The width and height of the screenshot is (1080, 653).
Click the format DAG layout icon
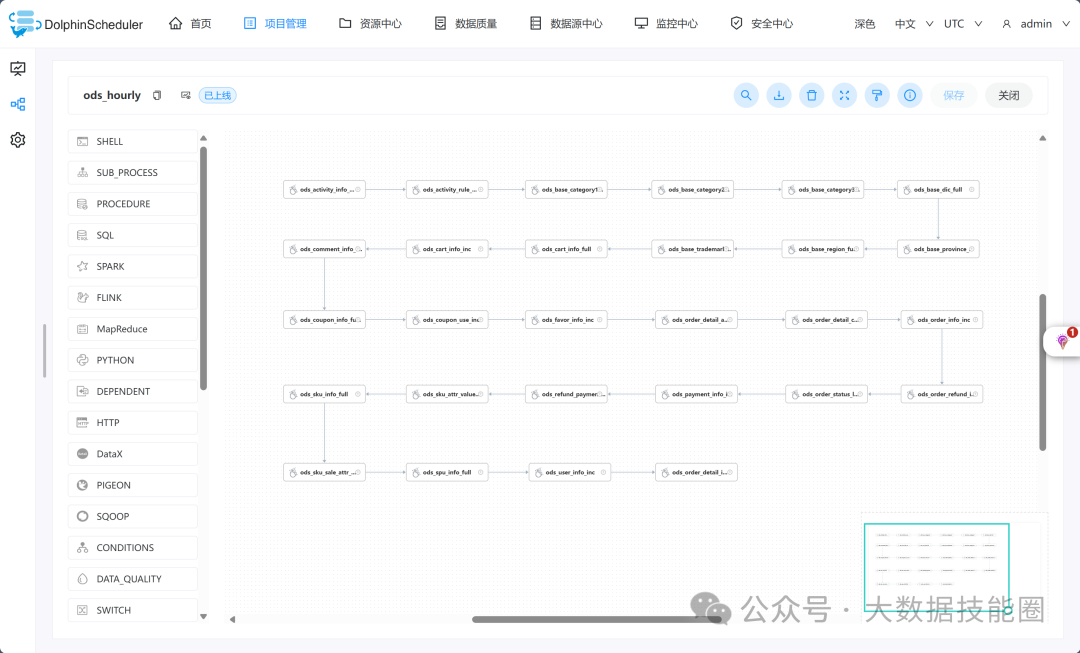click(x=877, y=95)
